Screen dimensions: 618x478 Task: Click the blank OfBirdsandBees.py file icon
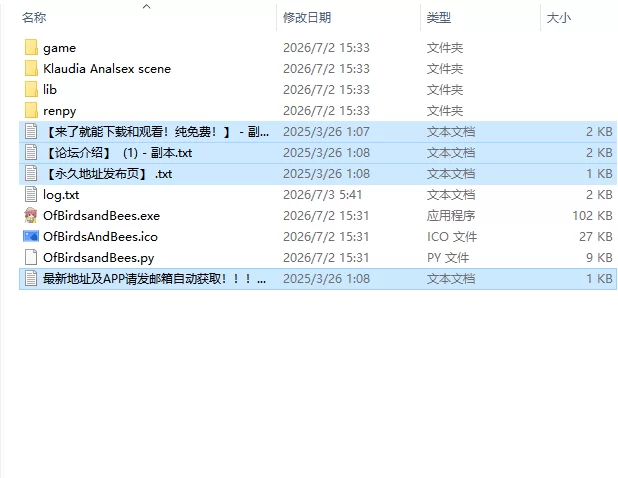point(31,257)
